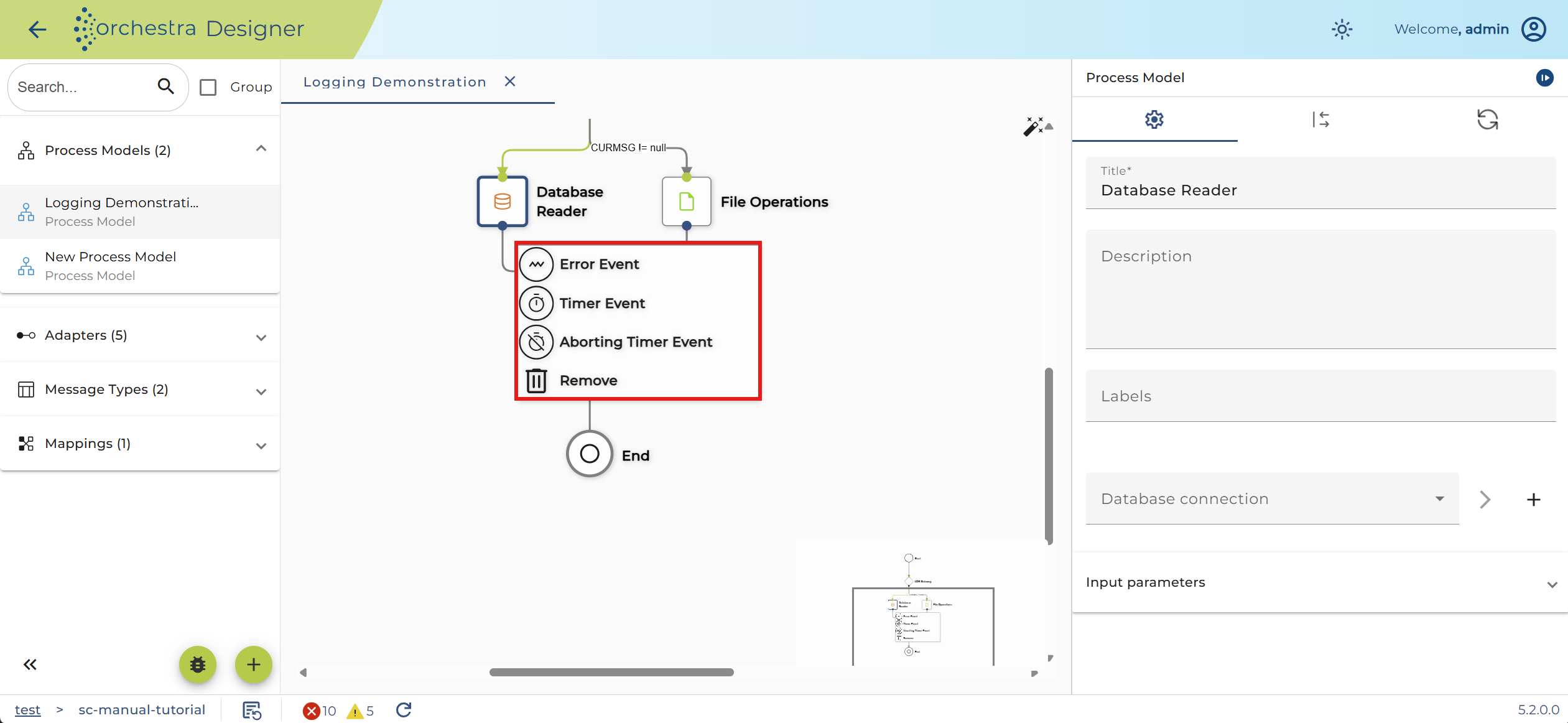The image size is (1568, 723).
Task: Click sc-manual-tutorial breadcrumb text
Action: coord(142,710)
